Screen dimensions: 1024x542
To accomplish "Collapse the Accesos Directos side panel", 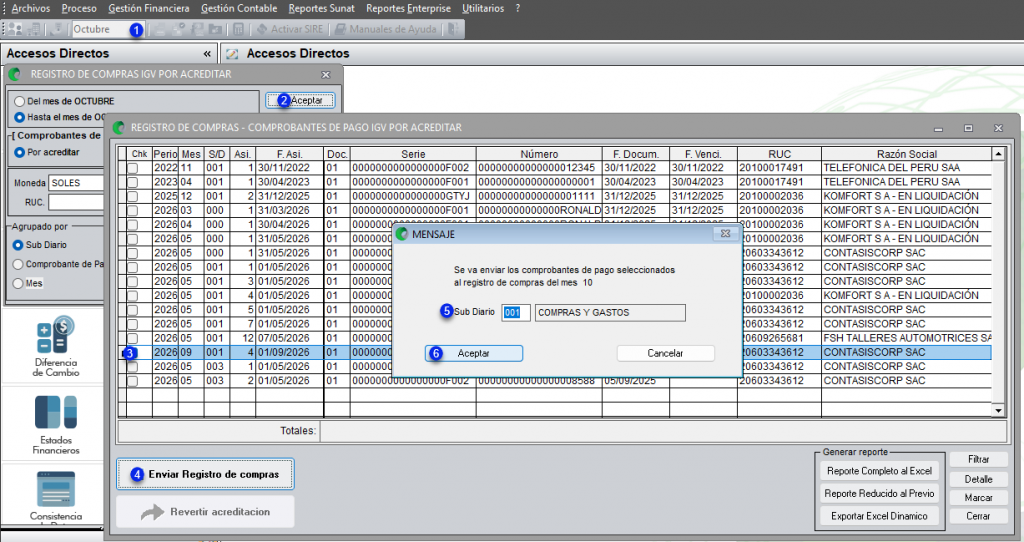I will pyautogui.click(x=207, y=54).
